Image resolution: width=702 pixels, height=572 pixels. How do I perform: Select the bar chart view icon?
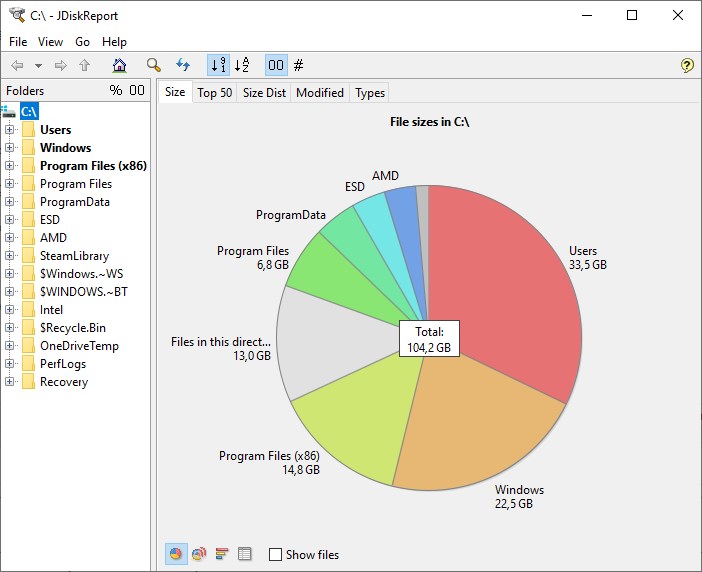pos(221,554)
